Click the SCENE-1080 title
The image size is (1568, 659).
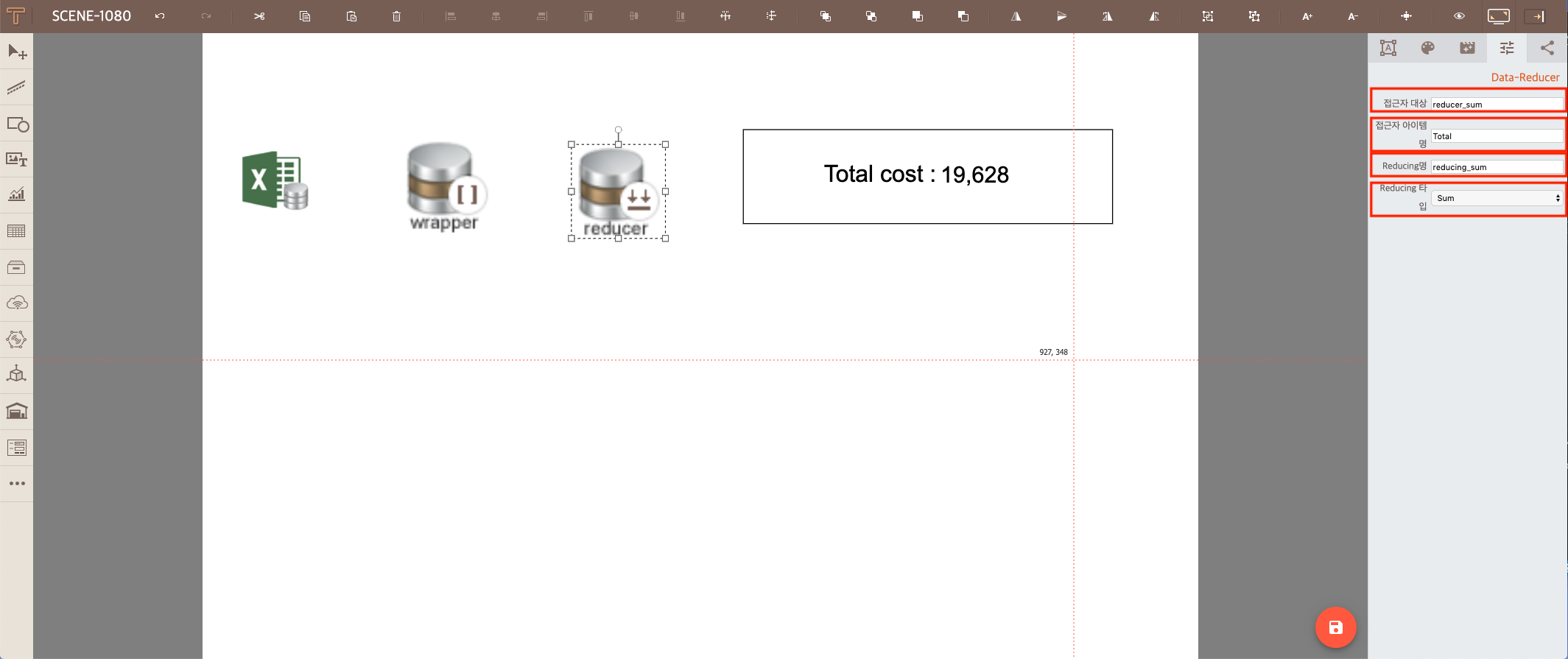[x=91, y=16]
